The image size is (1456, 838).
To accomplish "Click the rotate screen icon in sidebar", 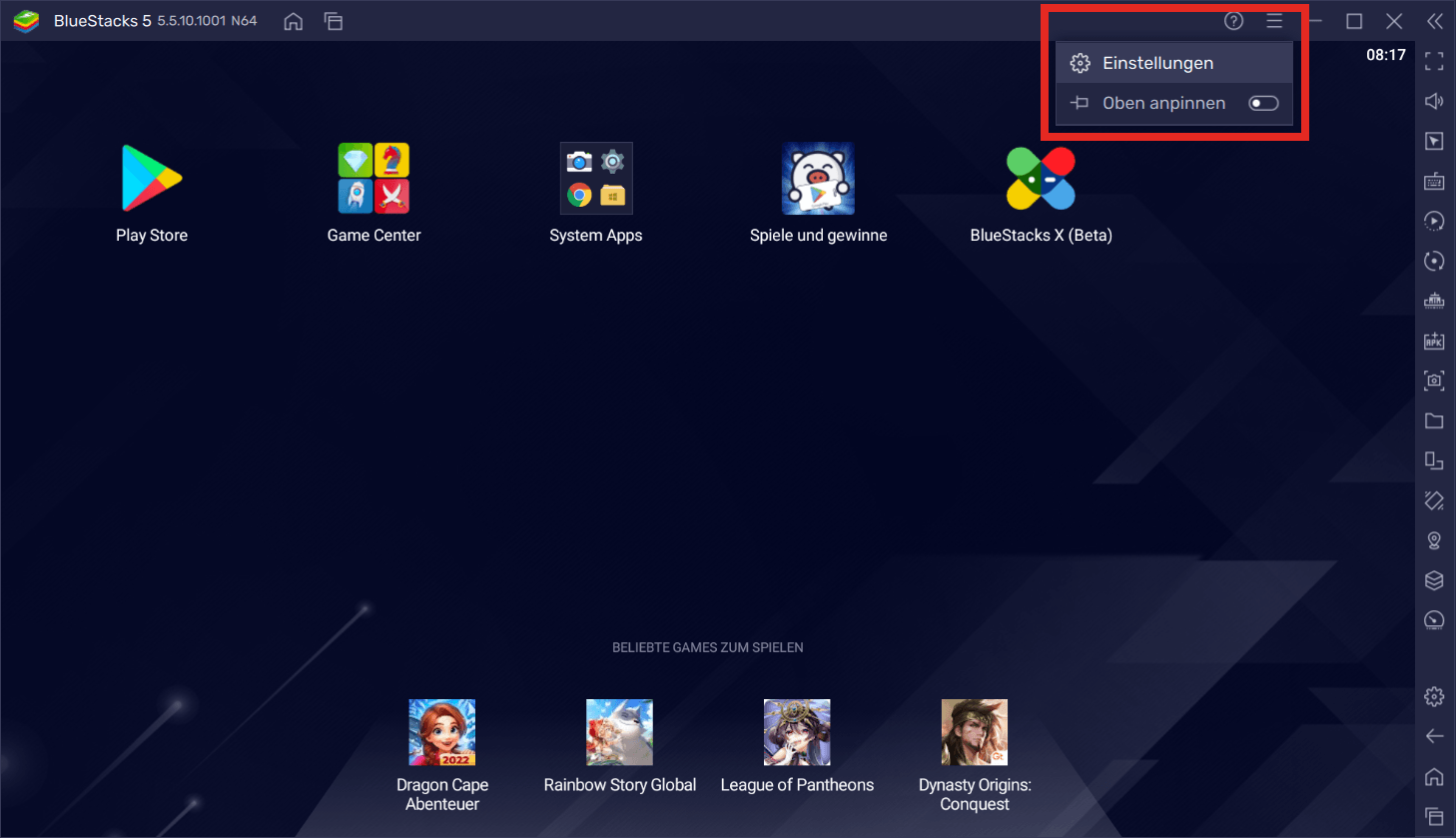I will 1434,460.
